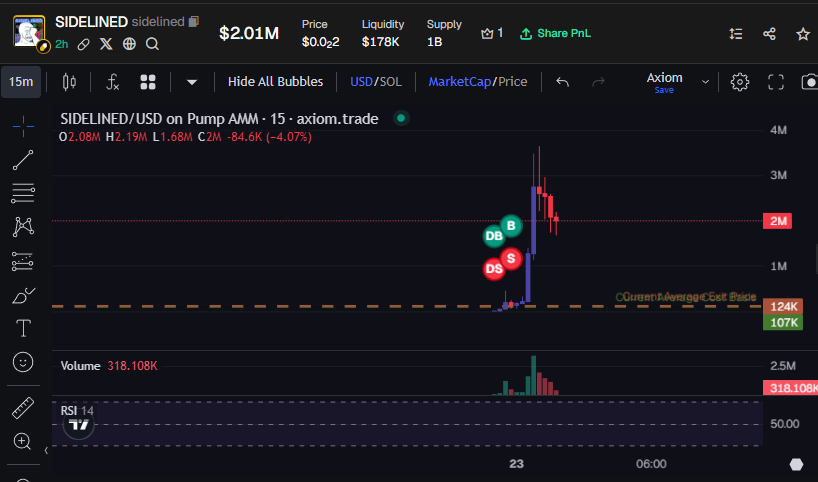Open the emoji and icons tool
The height and width of the screenshot is (482, 818).
click(23, 362)
